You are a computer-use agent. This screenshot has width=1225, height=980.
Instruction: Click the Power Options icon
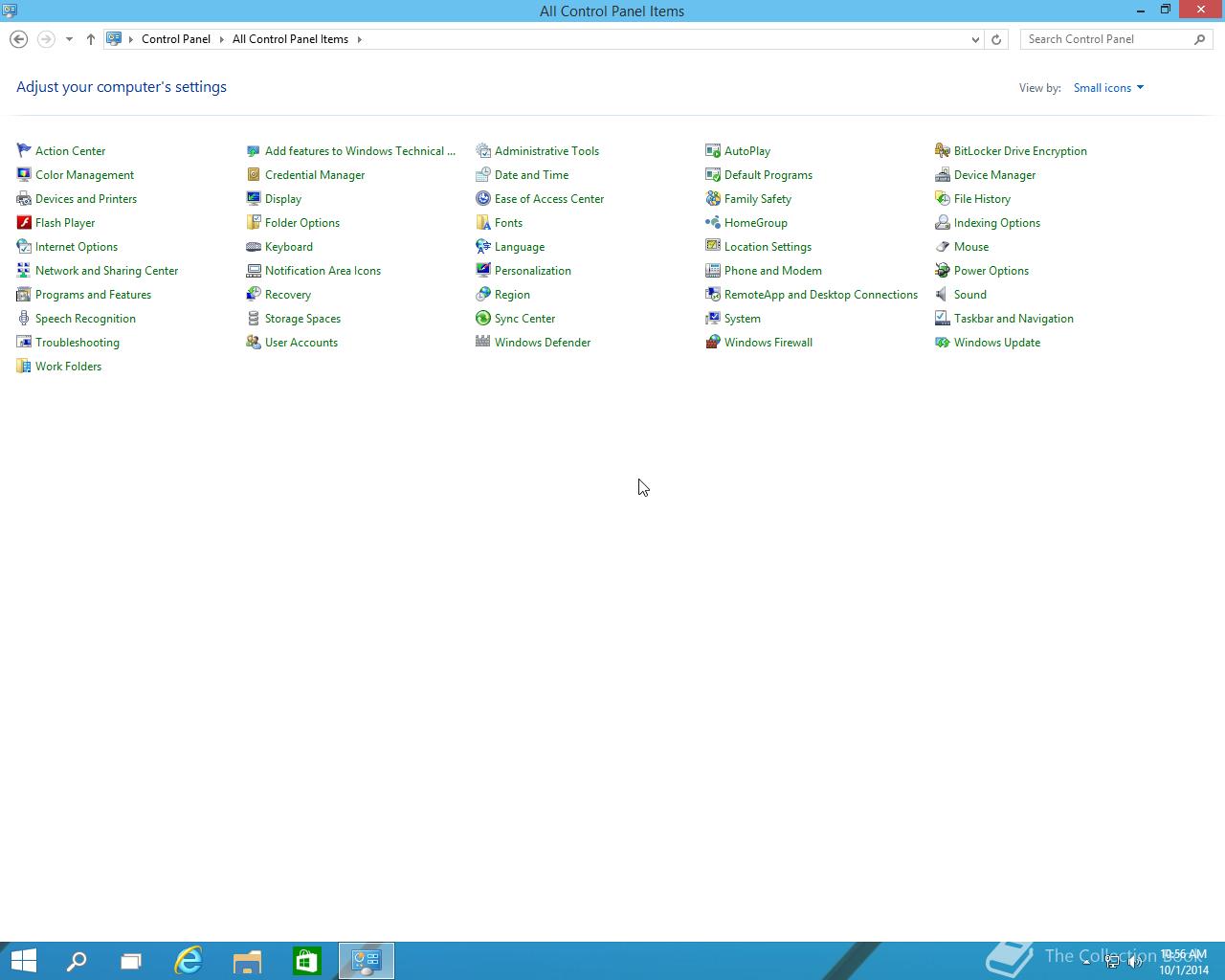pyautogui.click(x=943, y=270)
